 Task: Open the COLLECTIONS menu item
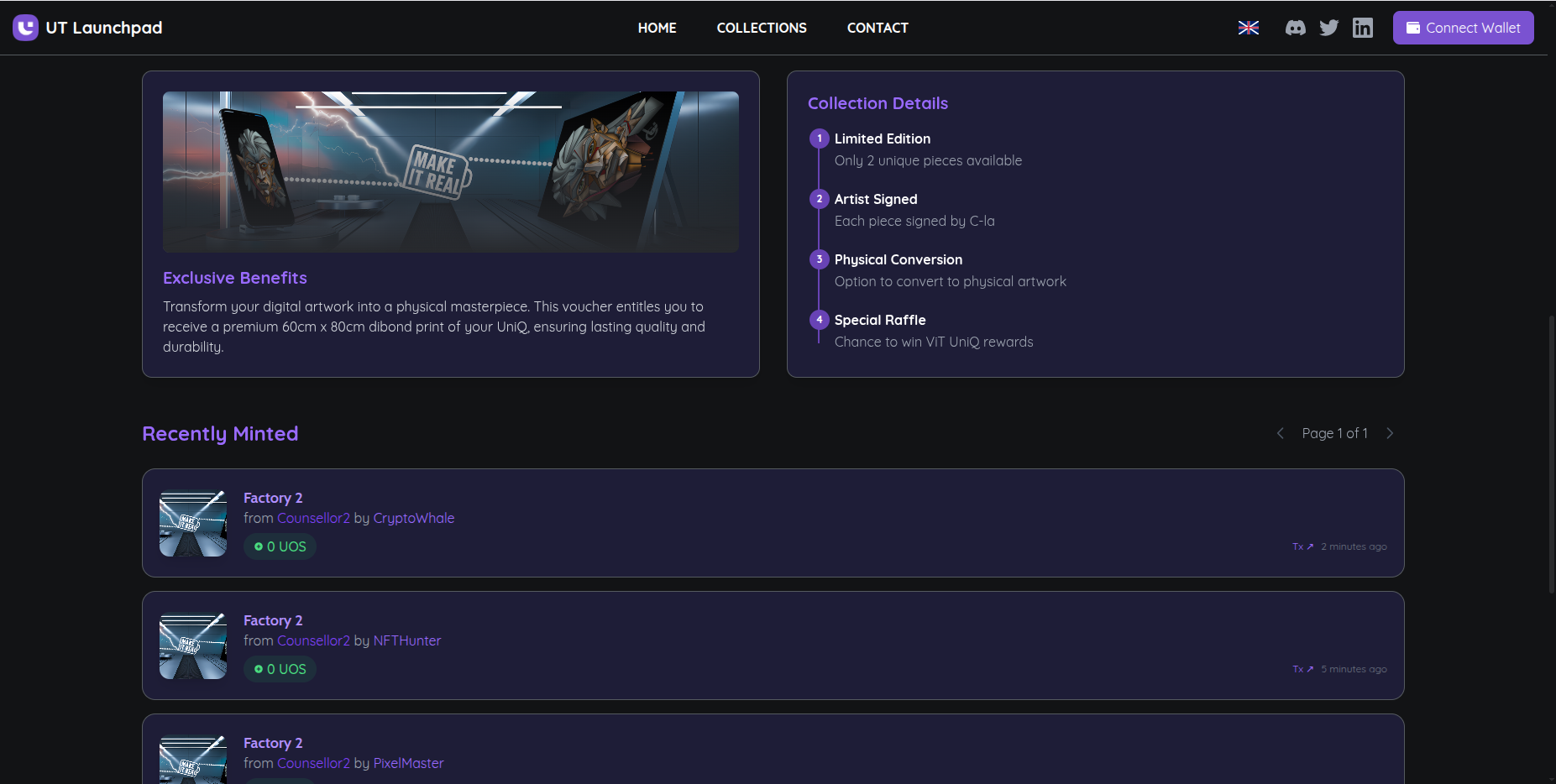click(x=761, y=28)
